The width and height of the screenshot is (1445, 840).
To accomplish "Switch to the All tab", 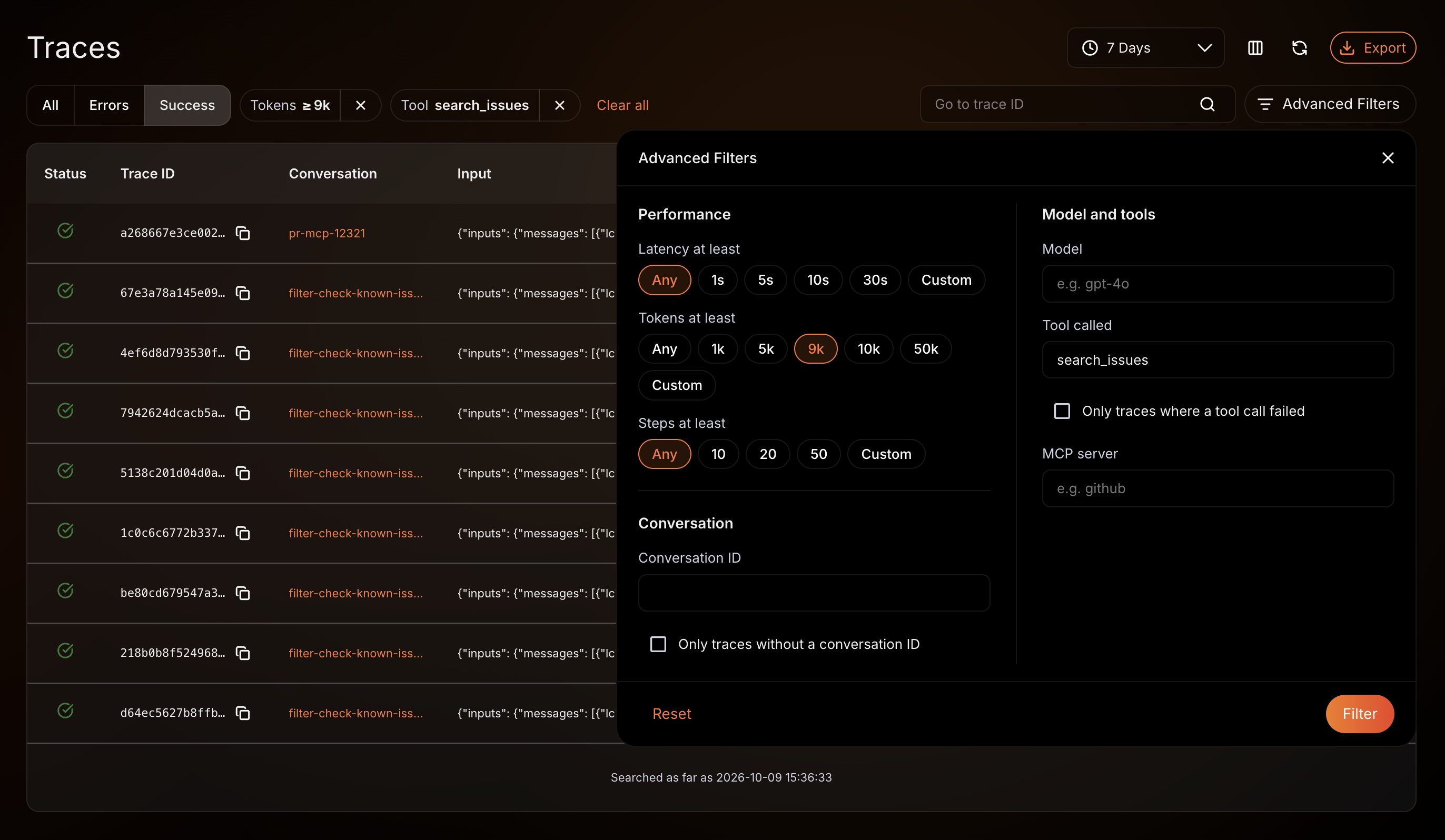I will (x=51, y=105).
